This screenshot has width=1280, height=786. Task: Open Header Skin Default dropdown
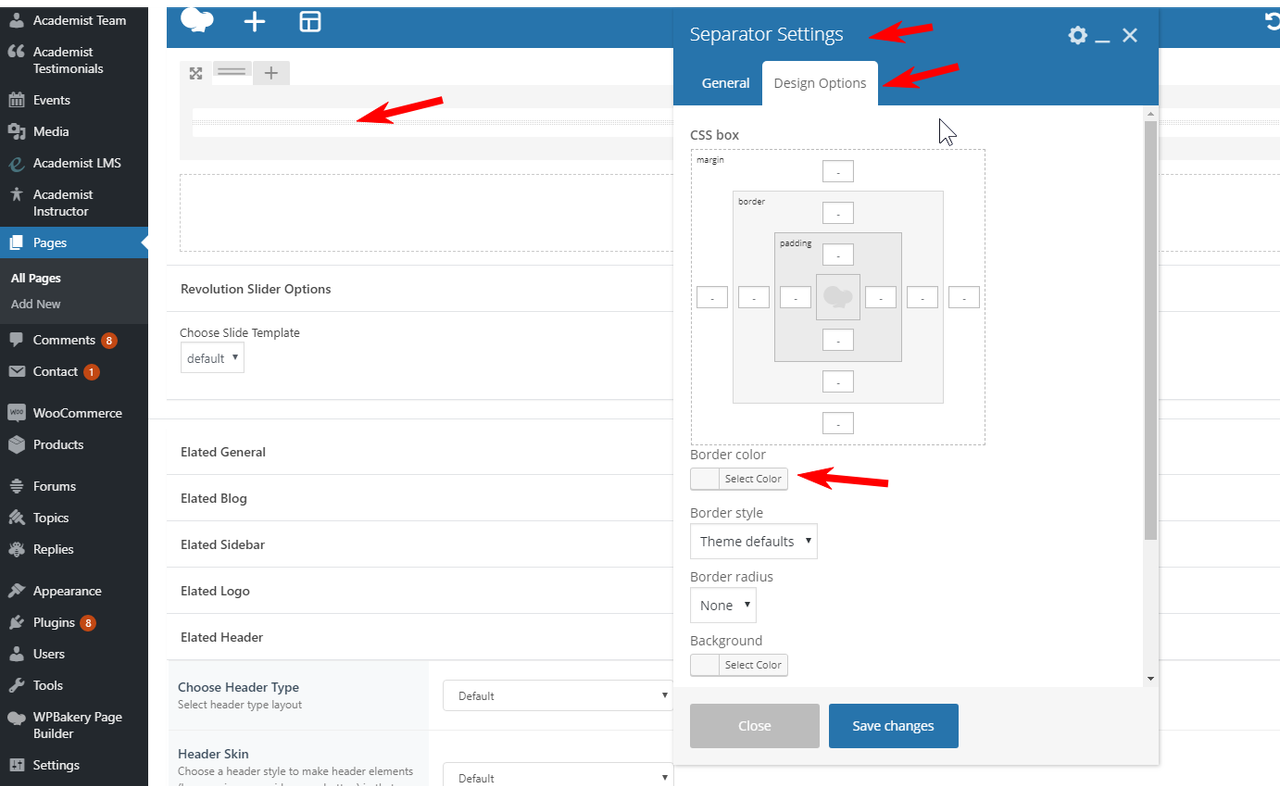(x=558, y=778)
